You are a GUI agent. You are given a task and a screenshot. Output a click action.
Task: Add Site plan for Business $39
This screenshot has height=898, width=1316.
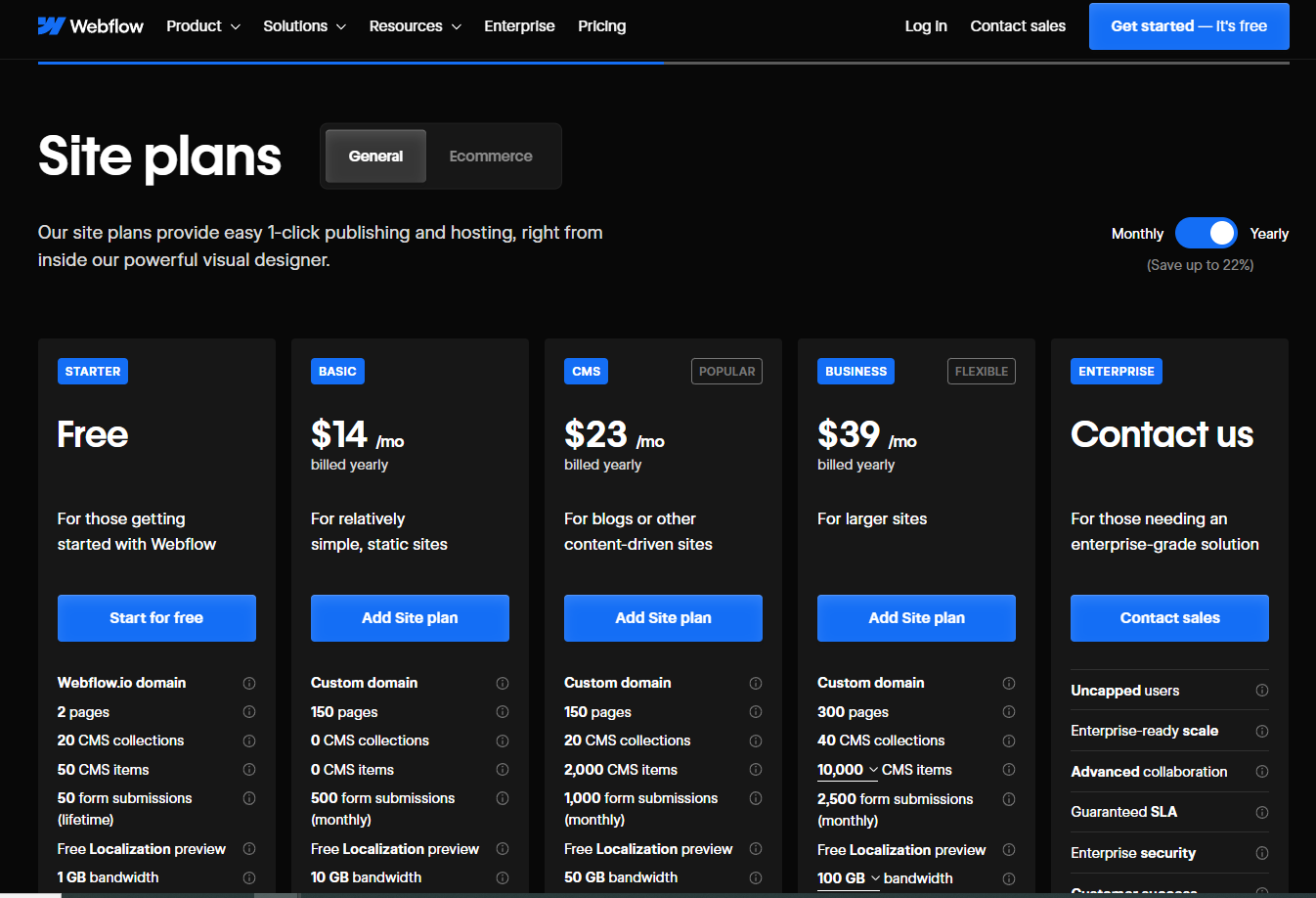[916, 618]
